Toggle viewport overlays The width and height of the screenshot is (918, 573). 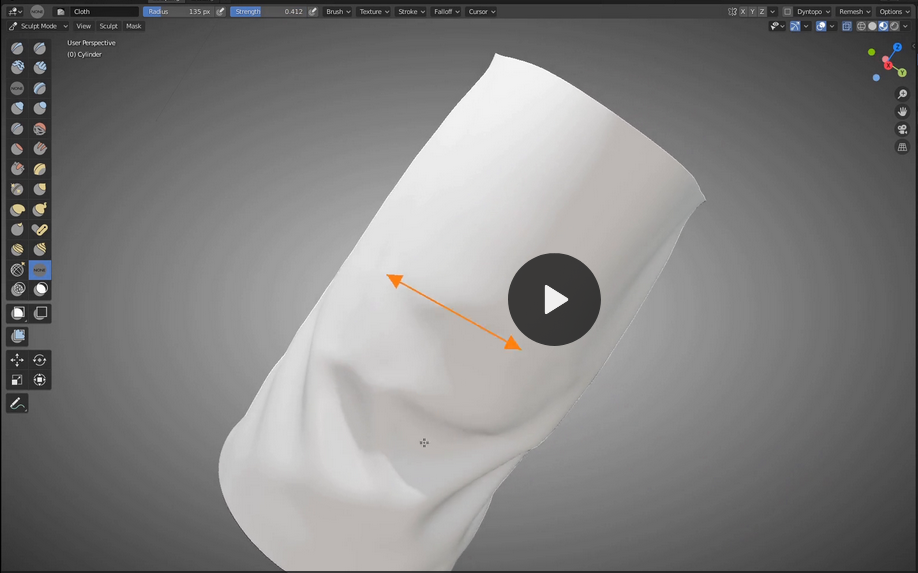pyautogui.click(x=821, y=26)
